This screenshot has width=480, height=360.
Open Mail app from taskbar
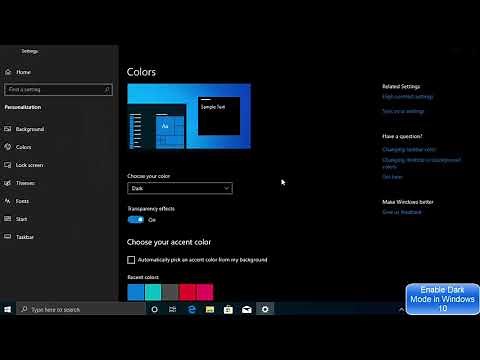click(247, 309)
